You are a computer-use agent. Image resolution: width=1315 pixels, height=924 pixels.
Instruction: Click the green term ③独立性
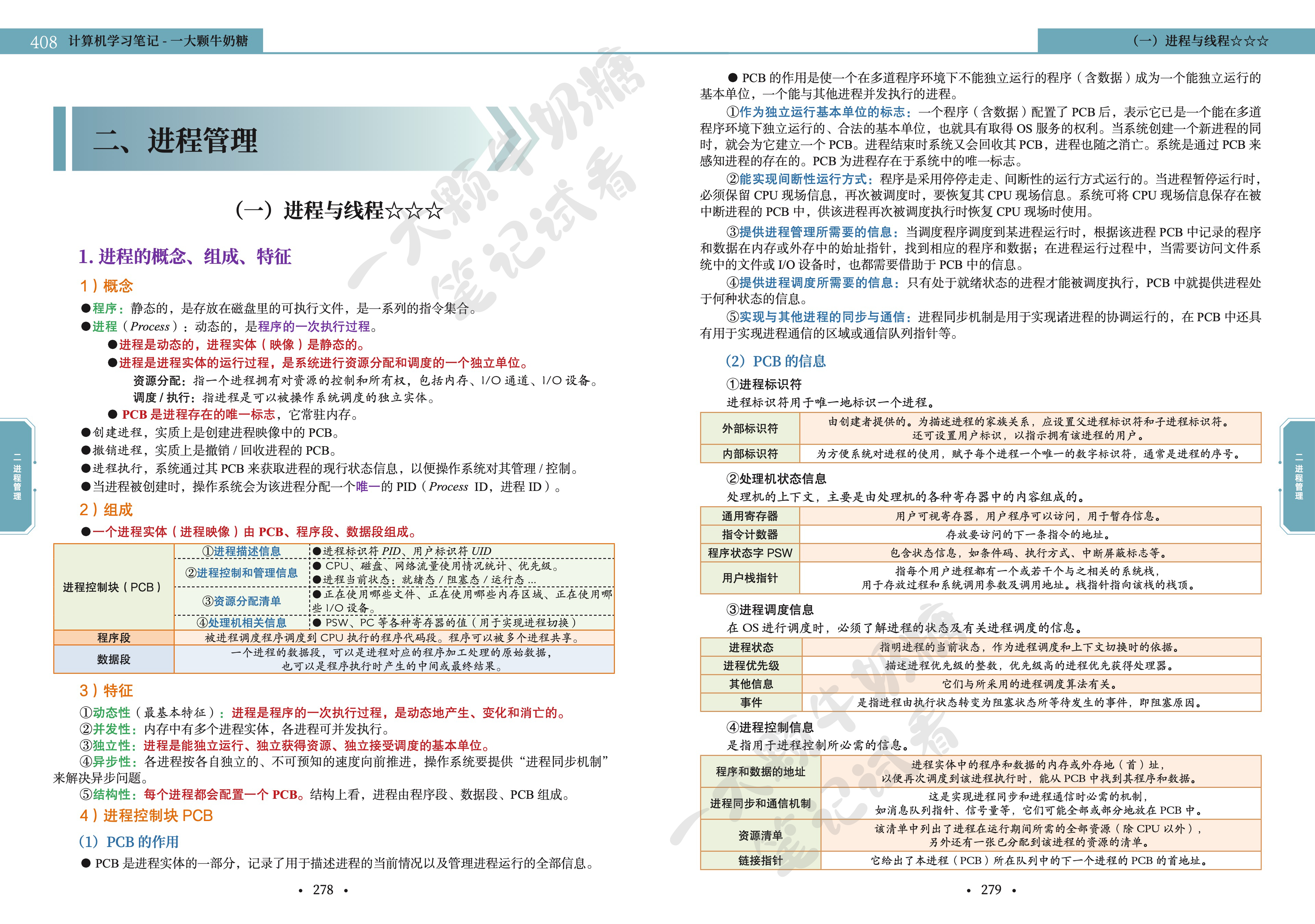click(x=105, y=745)
